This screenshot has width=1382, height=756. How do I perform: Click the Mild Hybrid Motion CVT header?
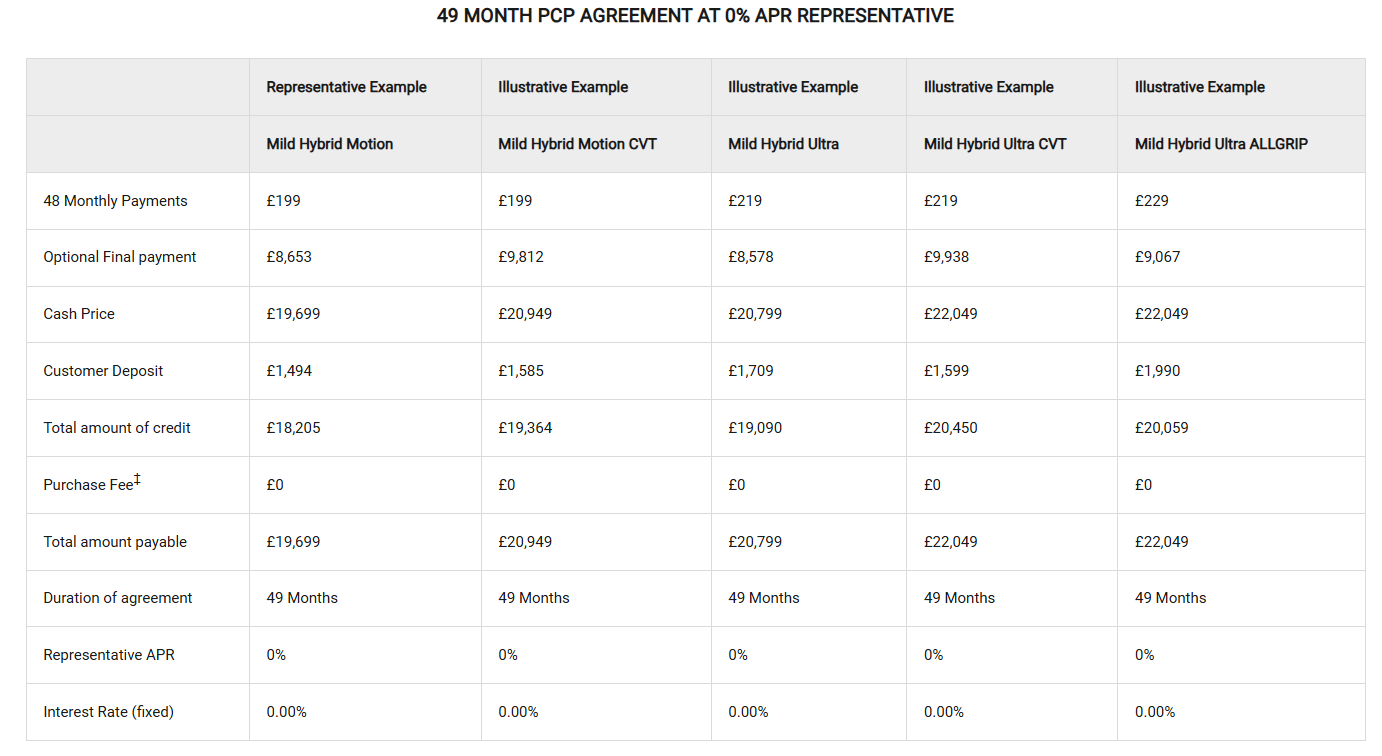[577, 144]
